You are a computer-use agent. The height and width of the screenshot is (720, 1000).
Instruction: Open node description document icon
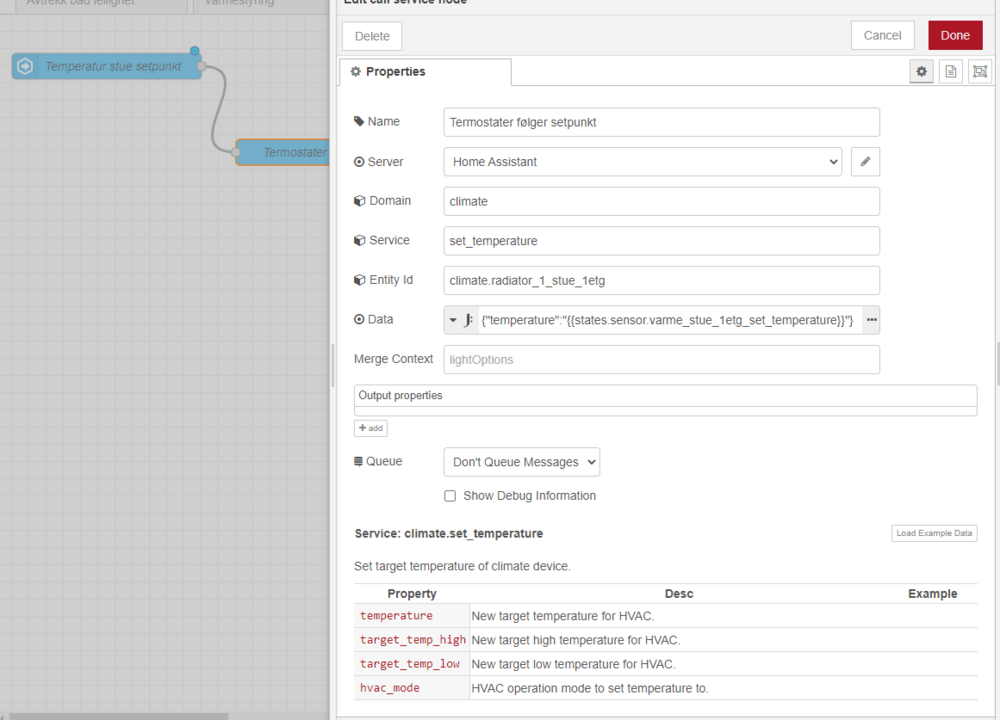coord(950,72)
